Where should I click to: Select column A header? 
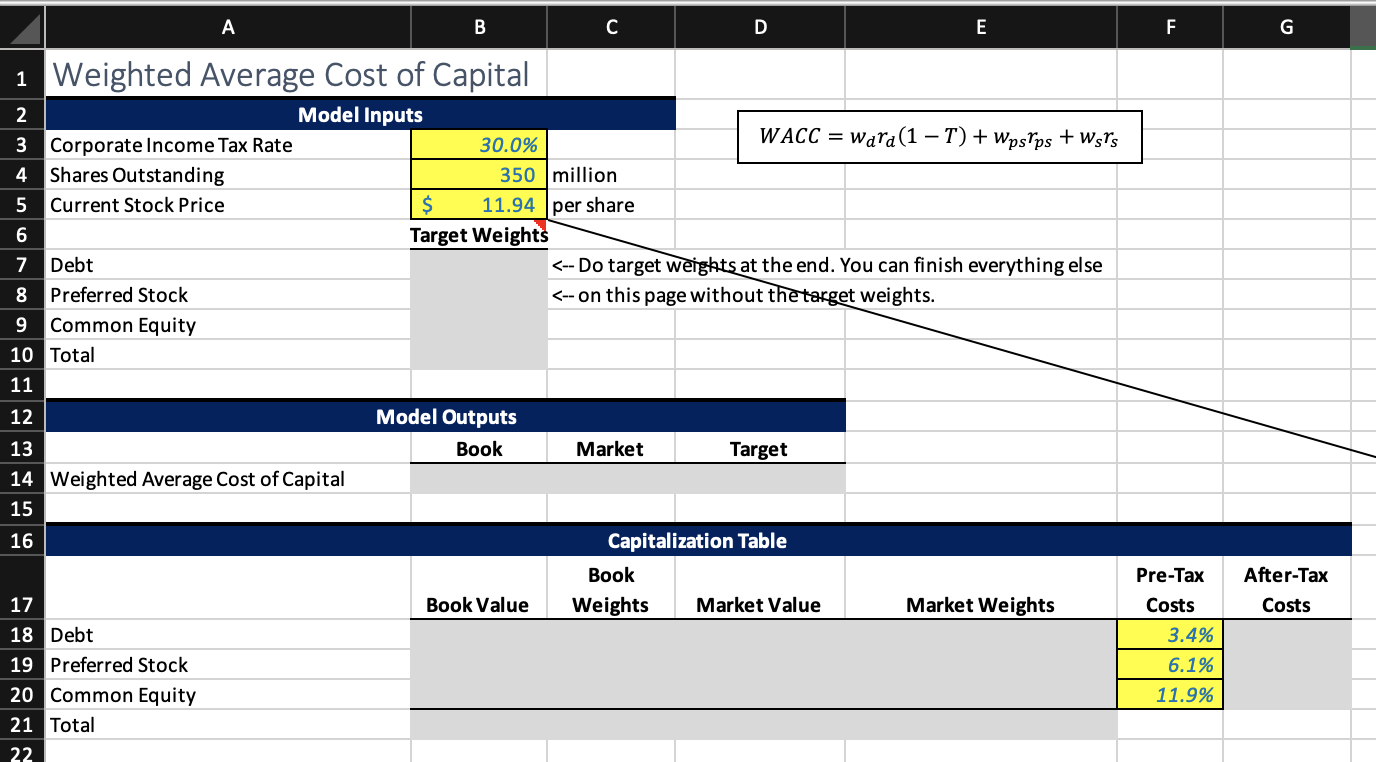click(x=228, y=29)
